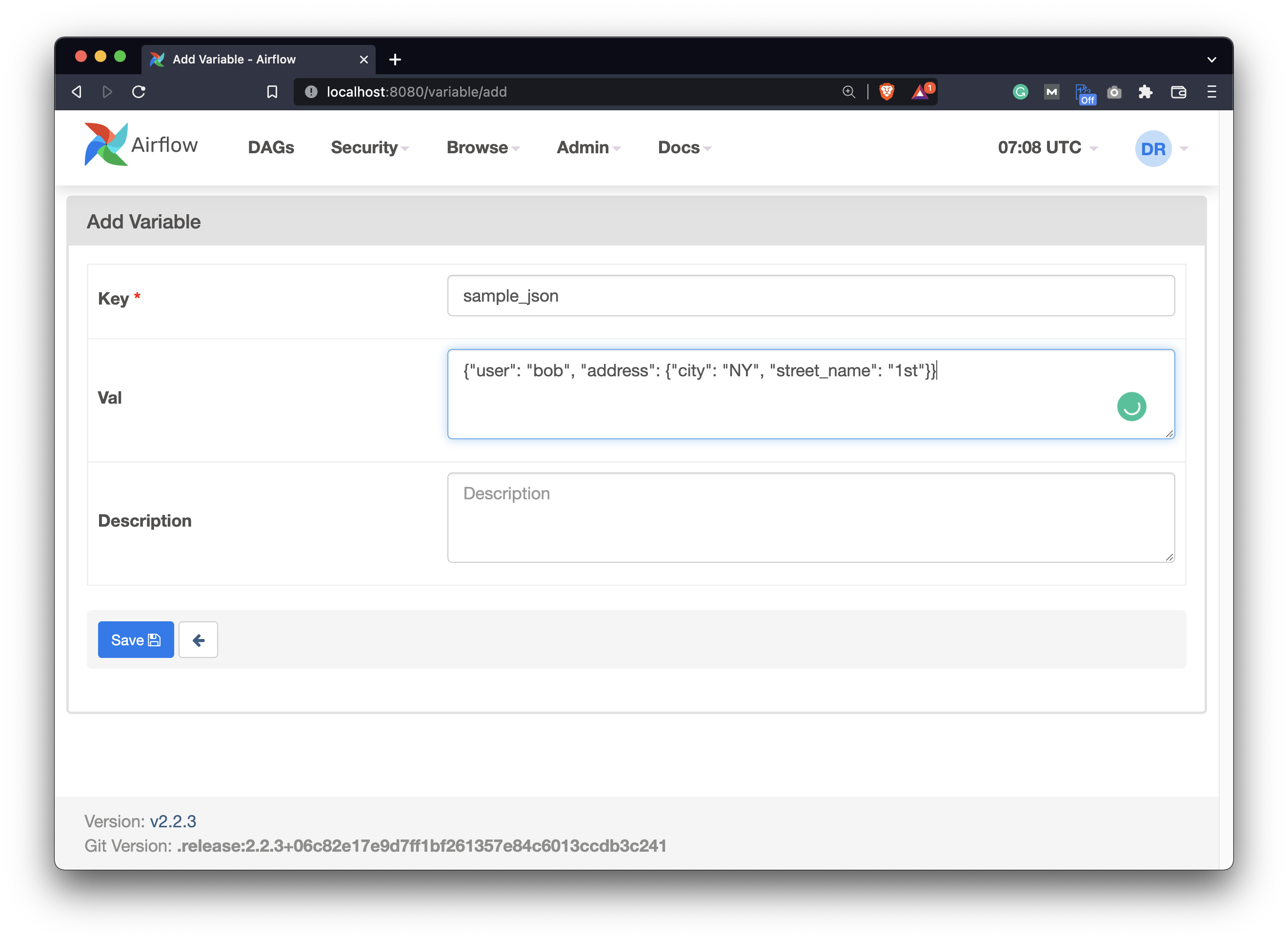Screen dimensions: 1288x942
Task: Click the bookmark icon in address bar
Action: (x=272, y=91)
